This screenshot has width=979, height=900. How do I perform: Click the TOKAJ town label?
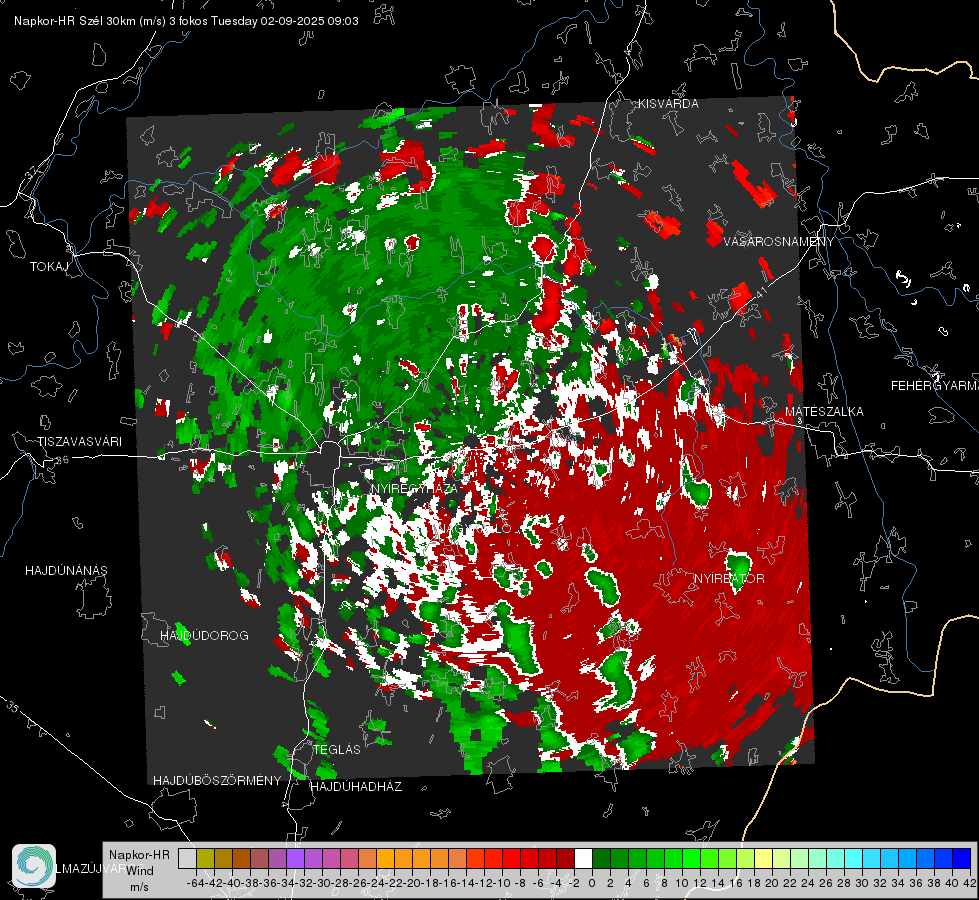(x=49, y=267)
